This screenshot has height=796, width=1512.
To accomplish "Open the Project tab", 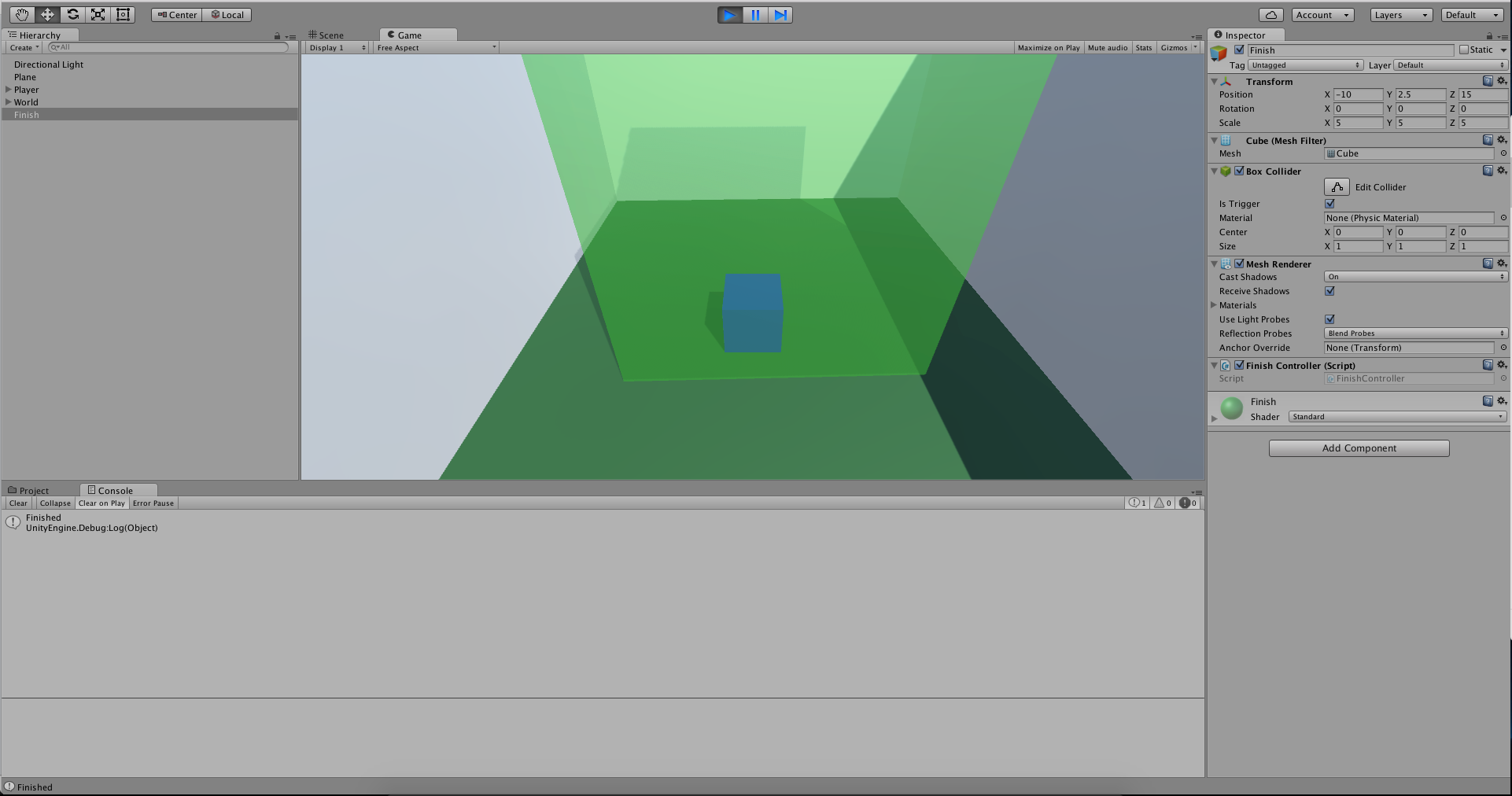I will pos(35,489).
